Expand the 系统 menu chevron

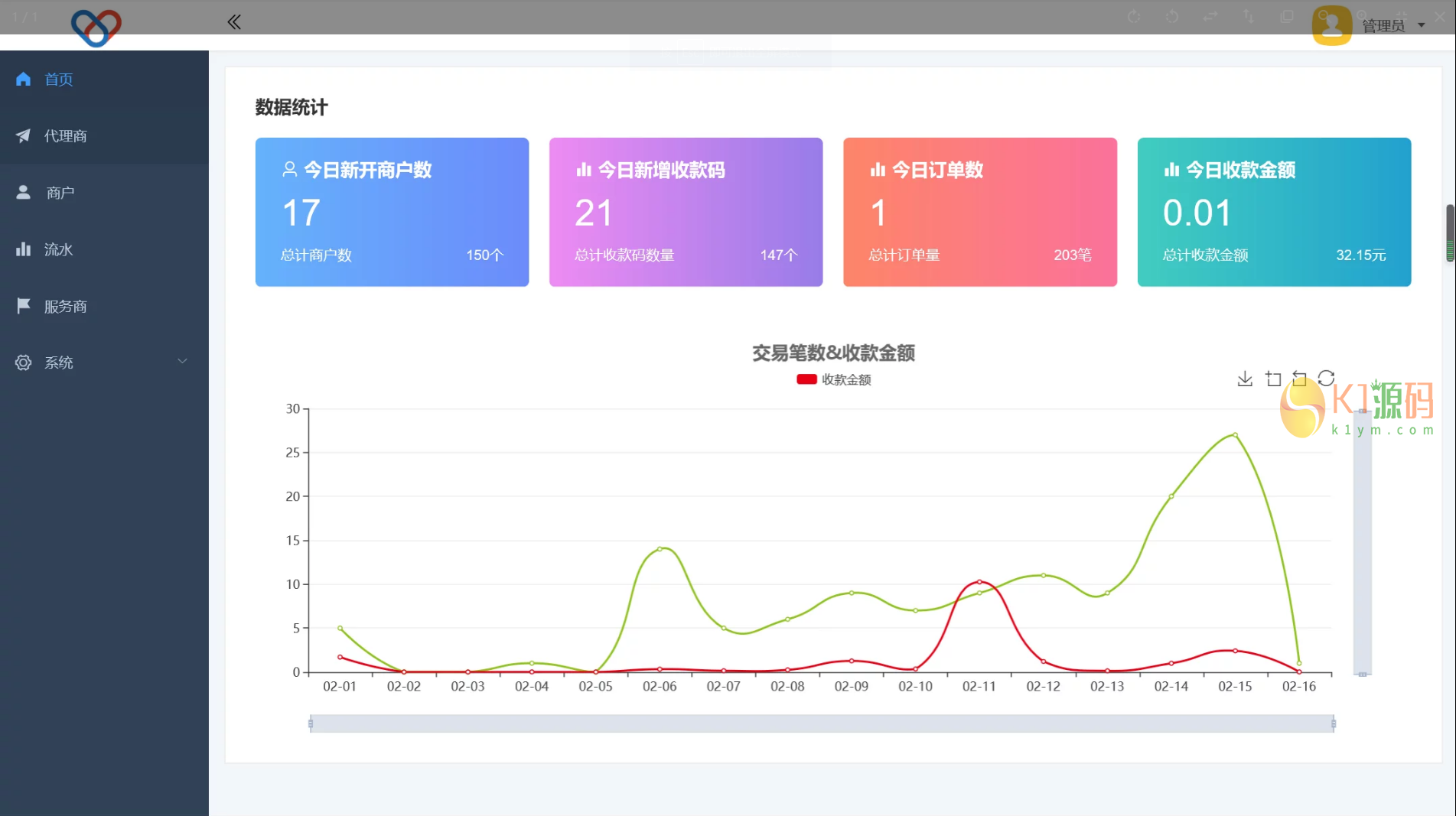point(182,362)
